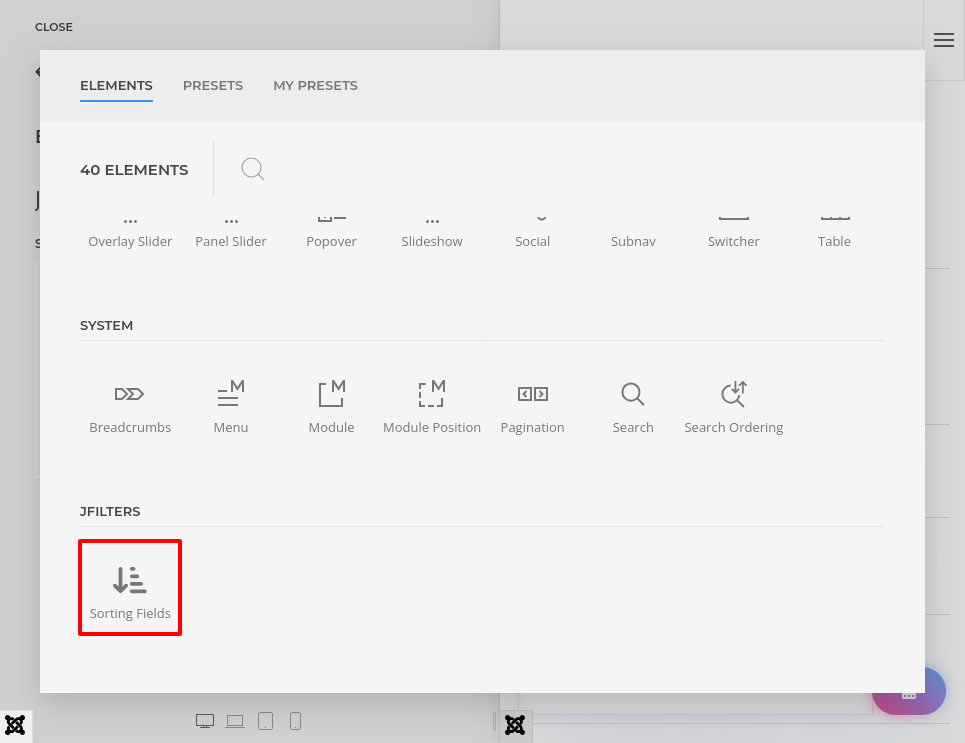Switch preview to tablet view
Screen dimensions: 965x743
click(265, 721)
